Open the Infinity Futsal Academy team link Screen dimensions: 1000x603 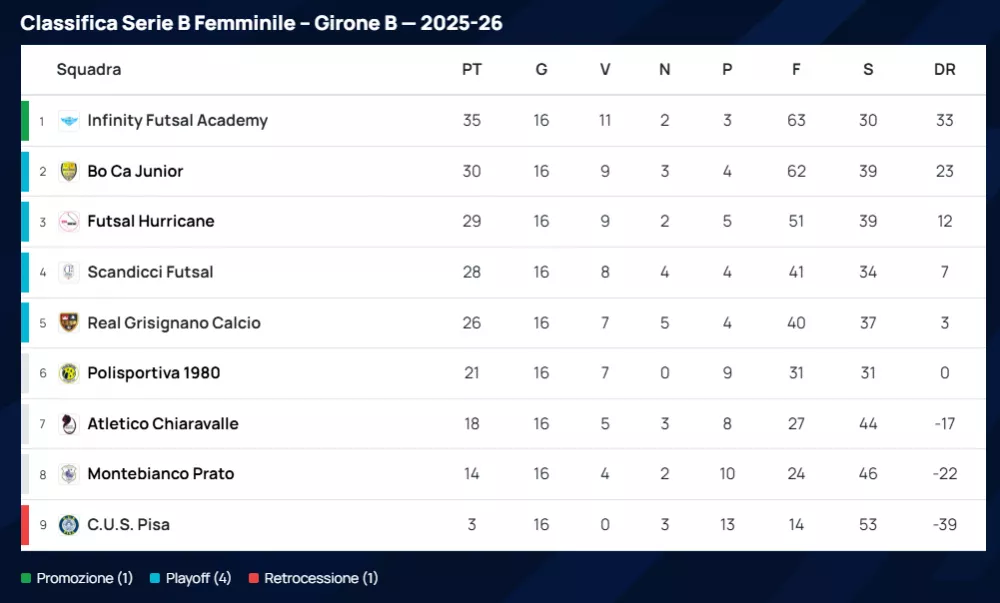(177, 121)
